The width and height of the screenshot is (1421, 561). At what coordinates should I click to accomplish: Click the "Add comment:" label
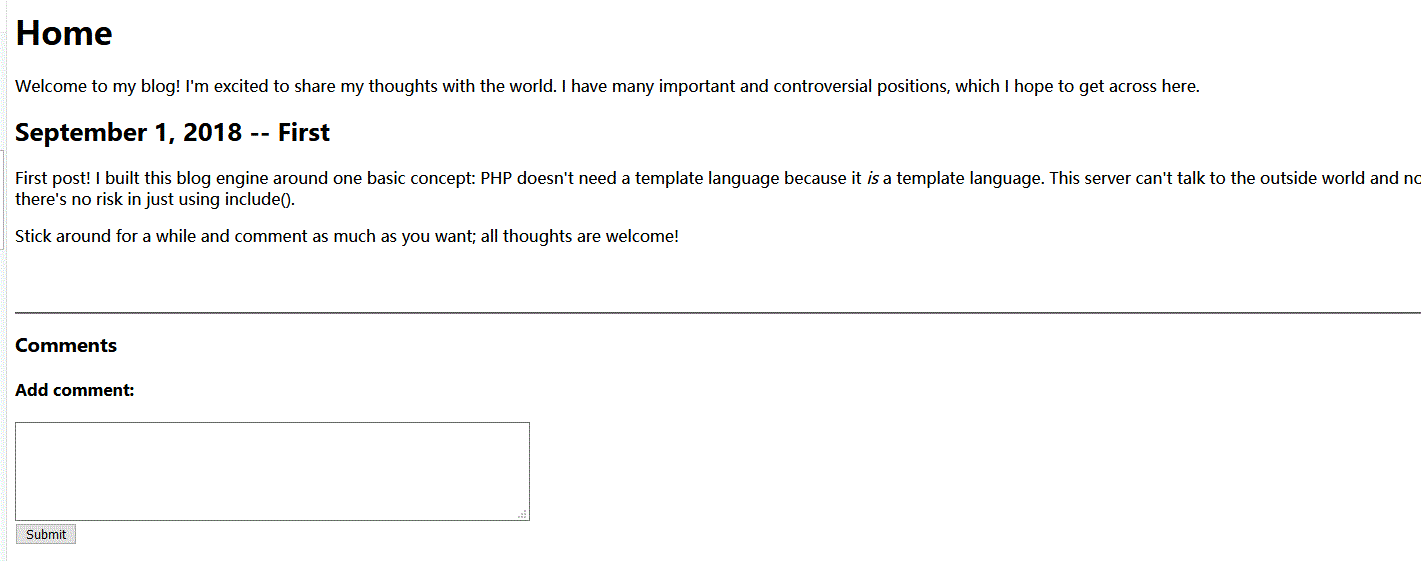coord(75,390)
